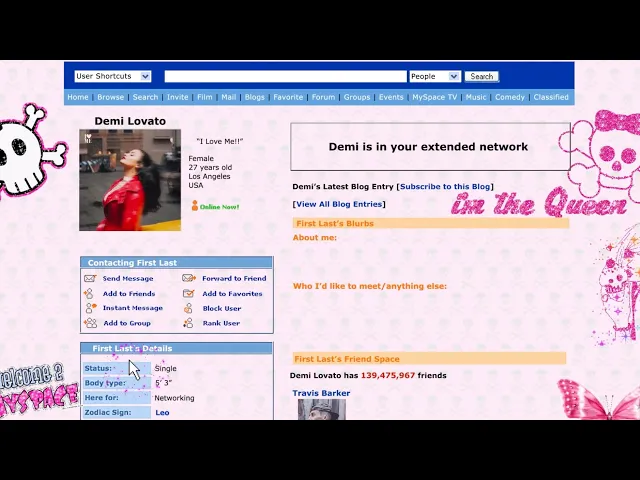Click the Here for value "Networking"
640x480 pixels.
174,398
